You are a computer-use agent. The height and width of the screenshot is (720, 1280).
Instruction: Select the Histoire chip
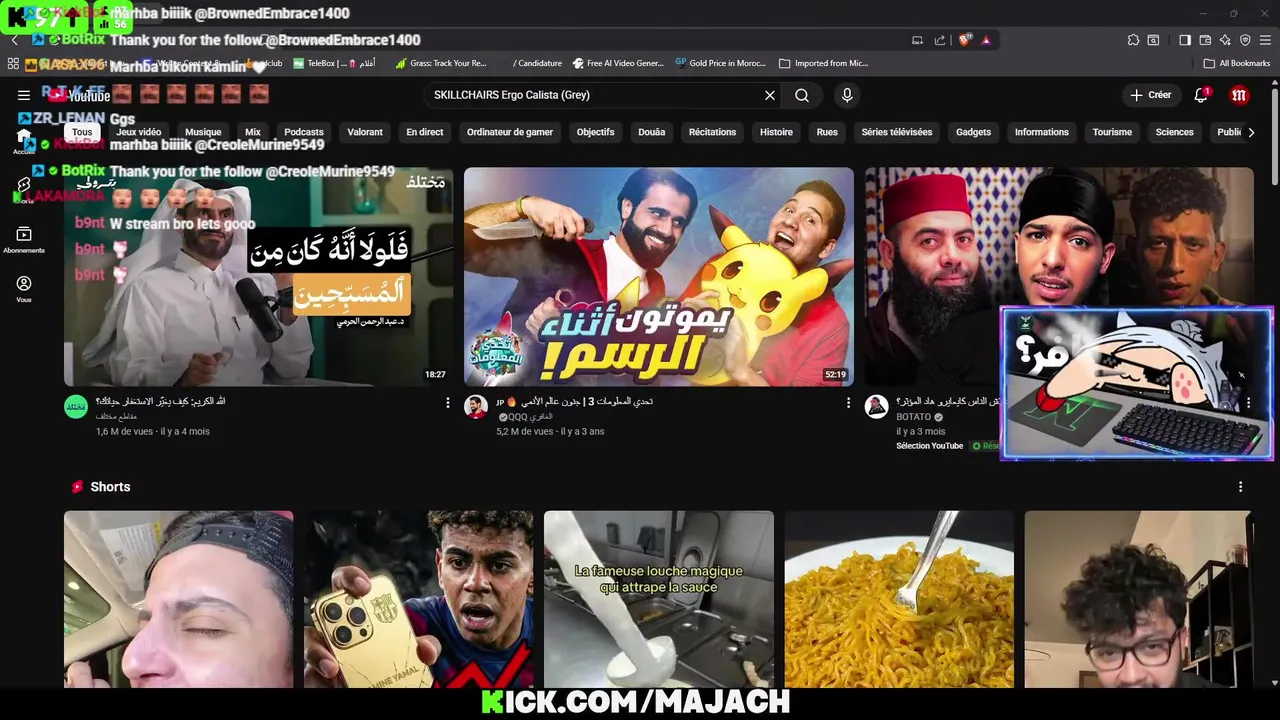coord(776,132)
